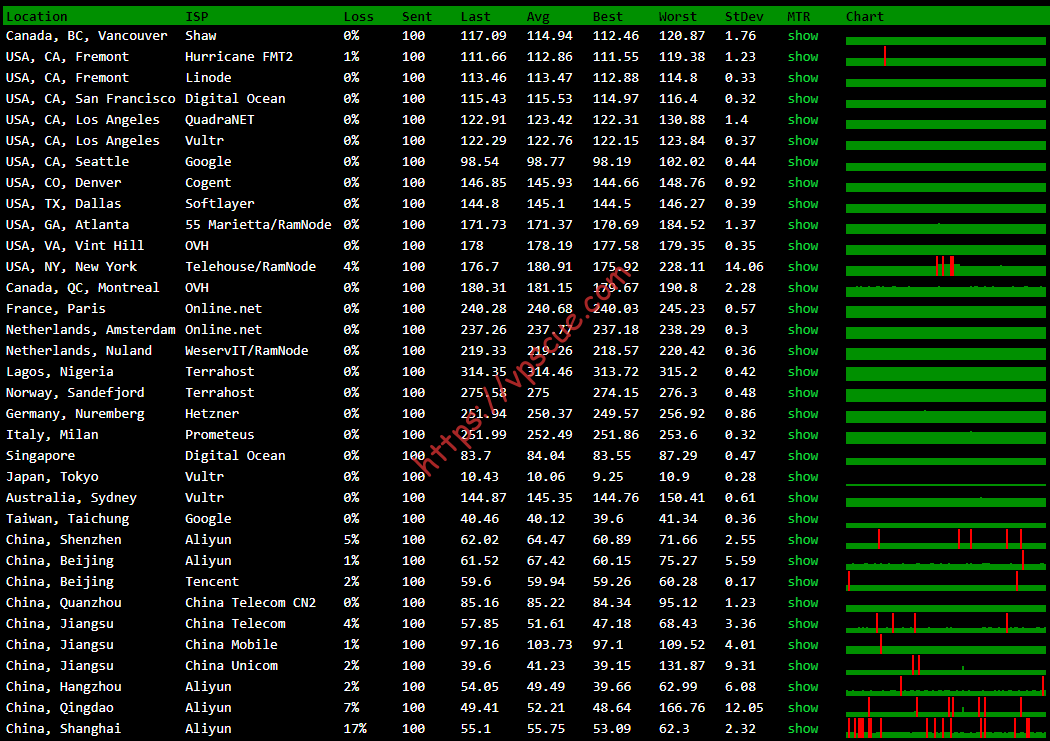
Task: Click 'show' for Quanzhou China Telecom CN2
Action: 803,602
